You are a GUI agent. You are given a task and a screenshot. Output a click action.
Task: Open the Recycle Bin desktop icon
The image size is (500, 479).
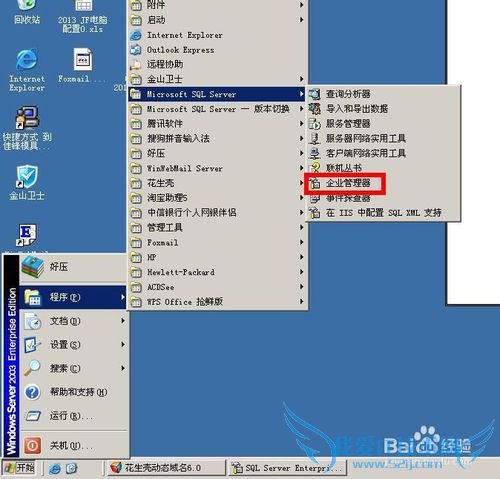pyautogui.click(x=27, y=12)
